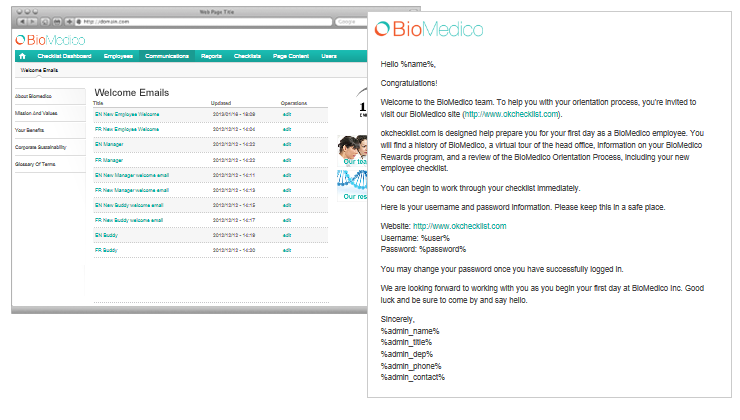Click the %admin_phone% placeholder in the email signature

[x=411, y=366]
